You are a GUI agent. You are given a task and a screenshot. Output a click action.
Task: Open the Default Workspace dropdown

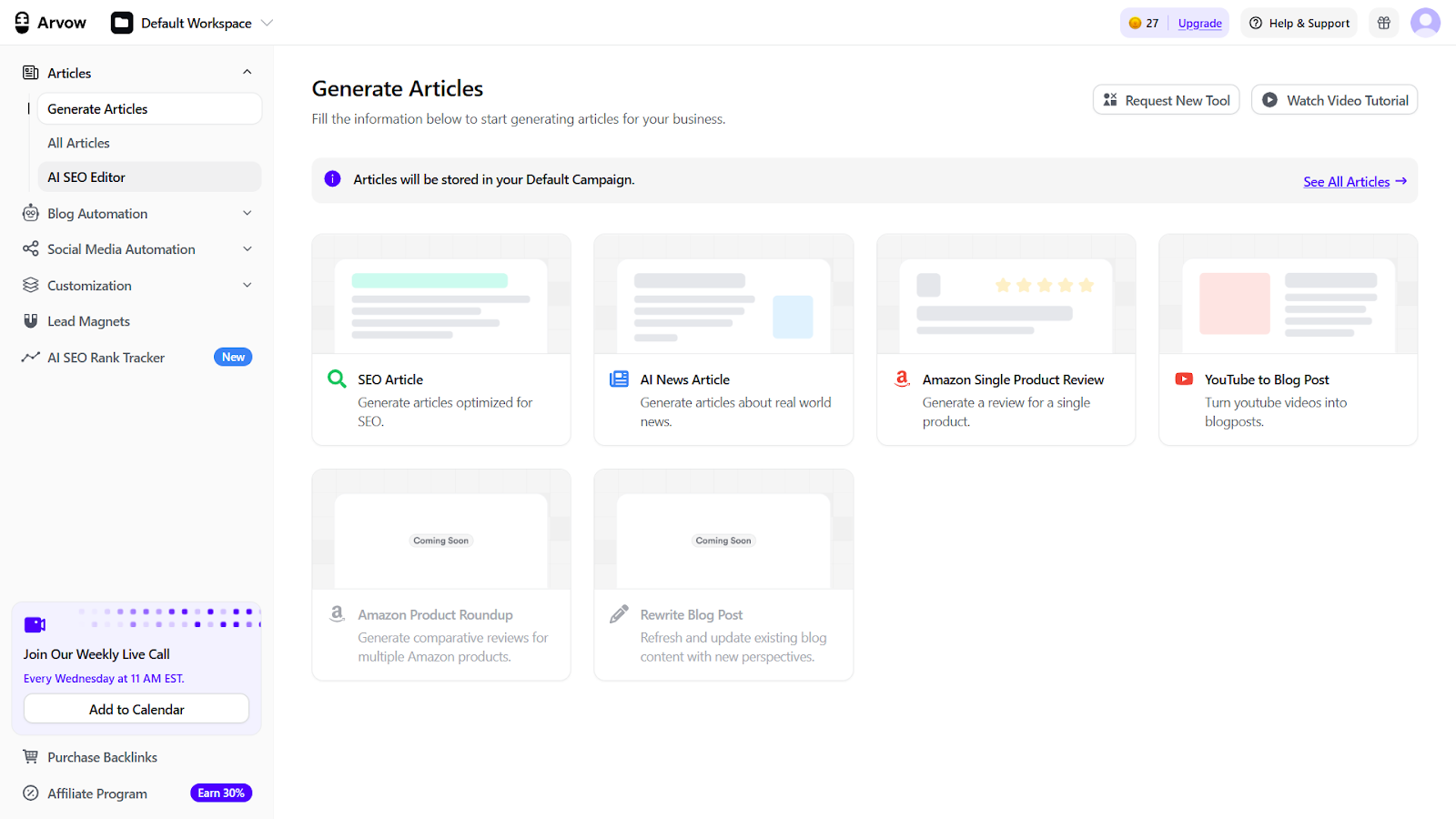192,23
